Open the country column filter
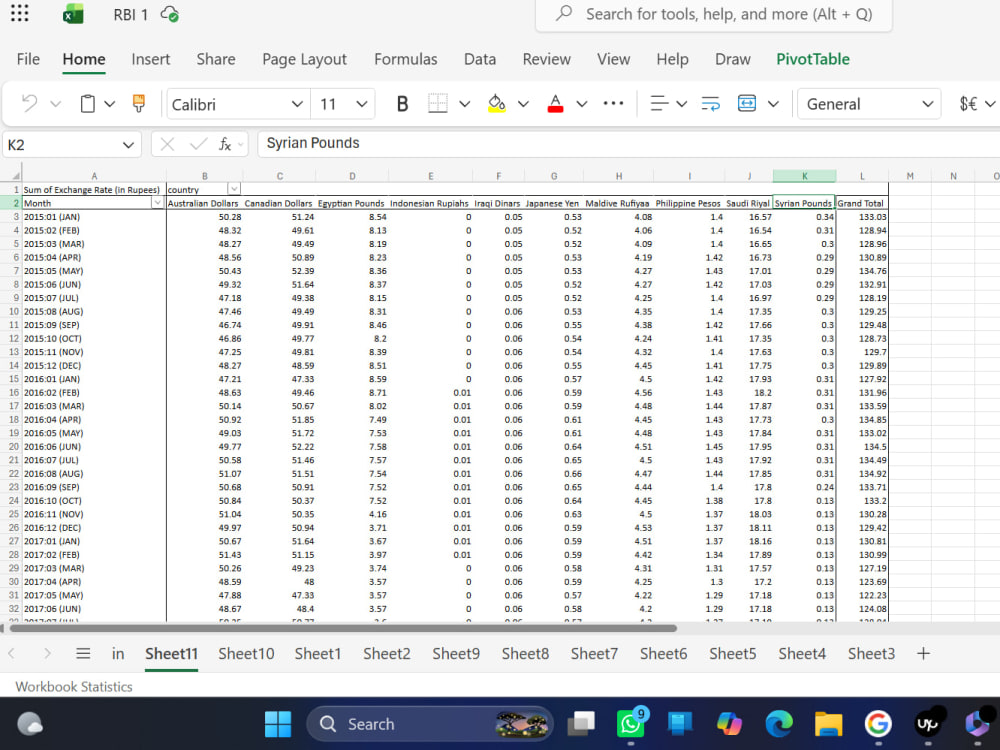The image size is (1000, 750). (x=234, y=189)
